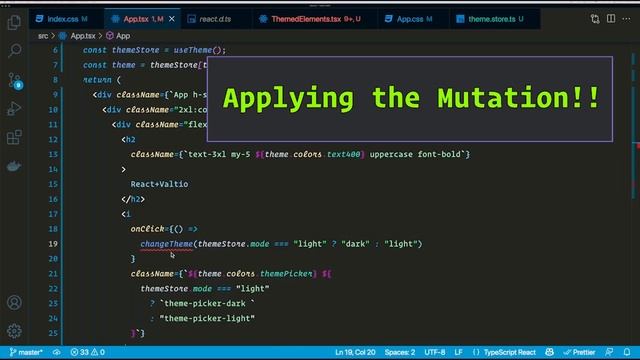Open notifications bell icon
The width and height of the screenshot is (640, 360).
[627, 352]
